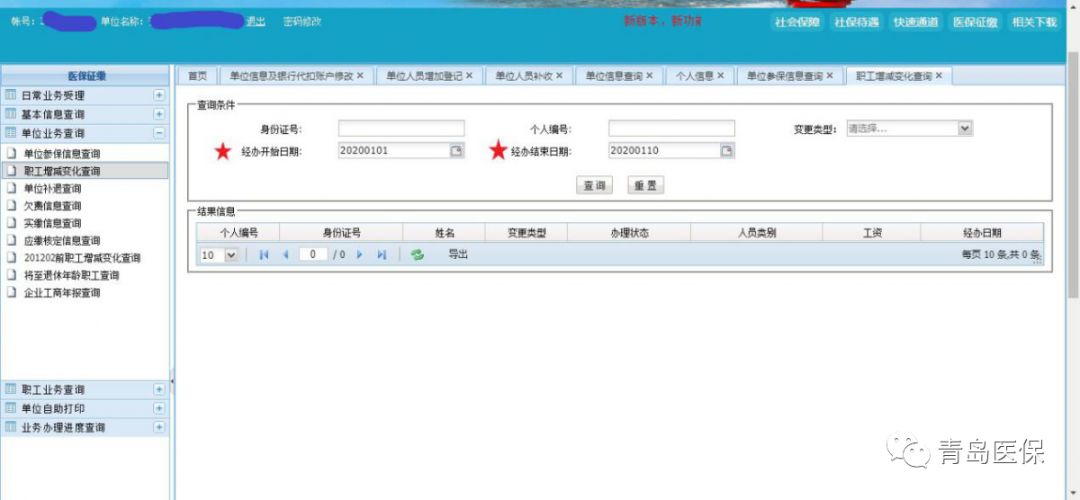Close the 单位人员增加登记 tab
This screenshot has width=1080, height=500.
(x=469, y=76)
